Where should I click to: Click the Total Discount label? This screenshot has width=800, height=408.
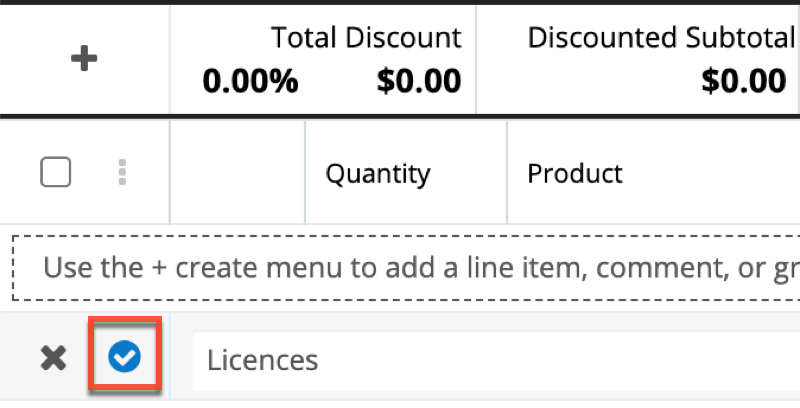point(366,38)
